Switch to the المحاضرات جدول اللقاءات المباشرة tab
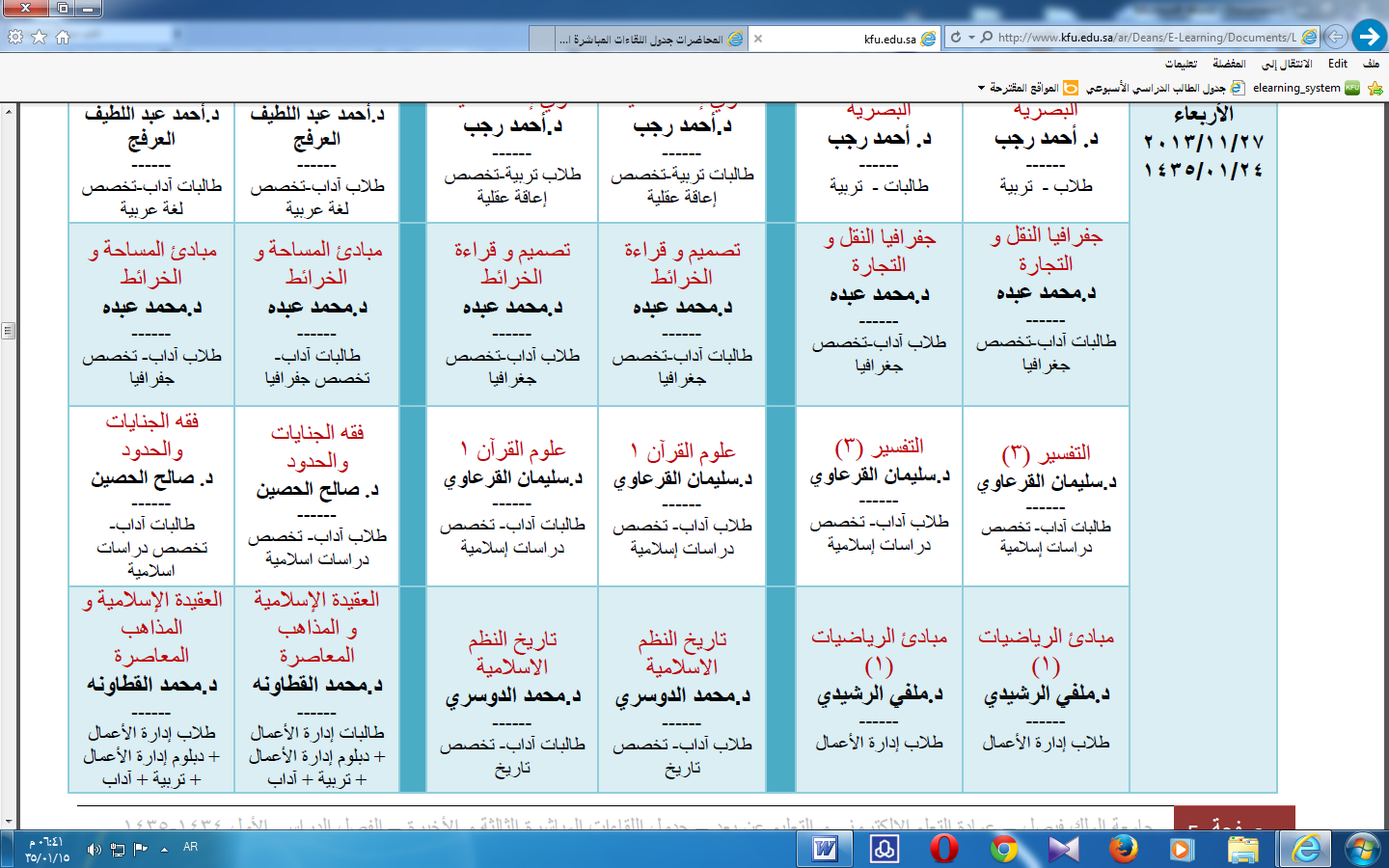The width and height of the screenshot is (1389, 868). [651, 39]
